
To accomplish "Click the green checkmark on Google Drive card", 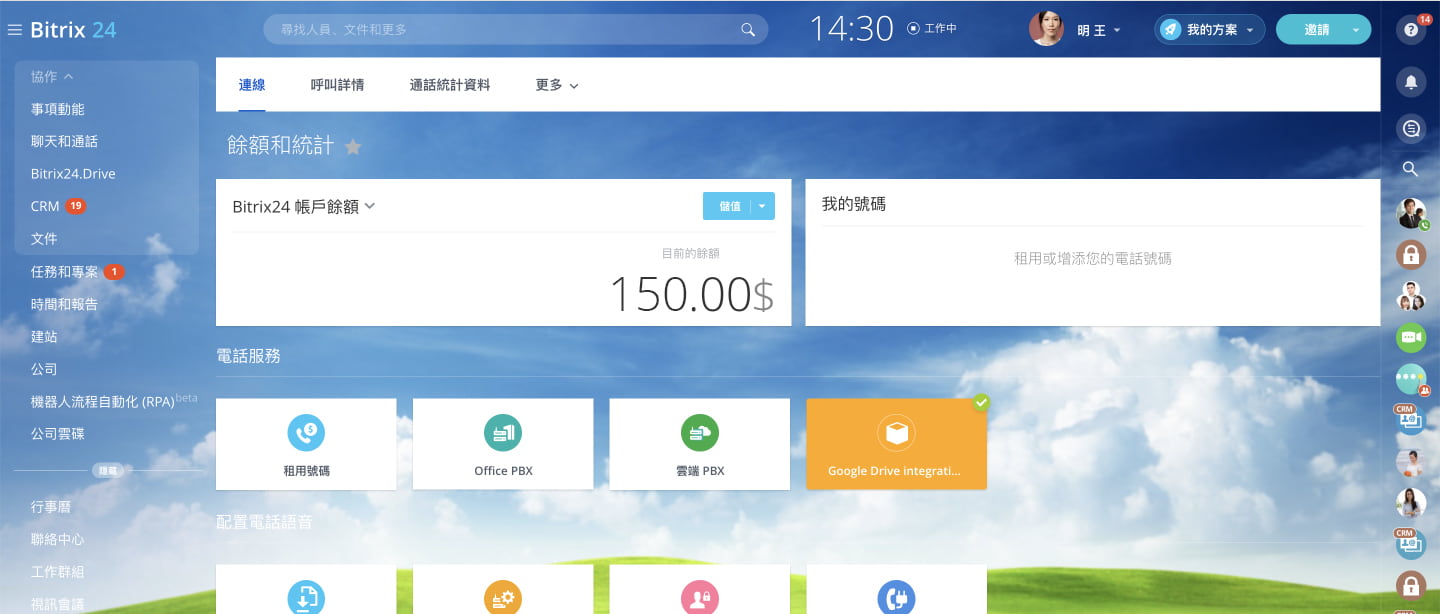I will click(x=981, y=402).
